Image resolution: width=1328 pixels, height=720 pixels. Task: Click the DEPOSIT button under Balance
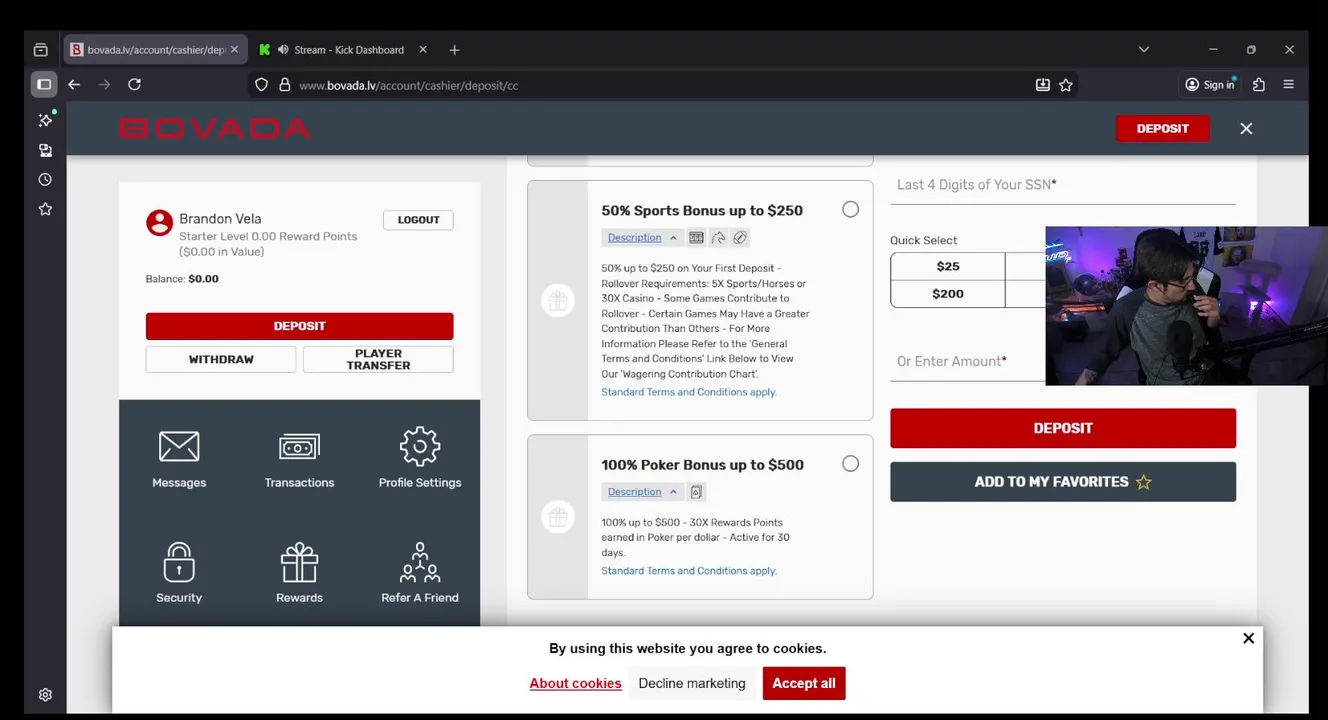(299, 326)
